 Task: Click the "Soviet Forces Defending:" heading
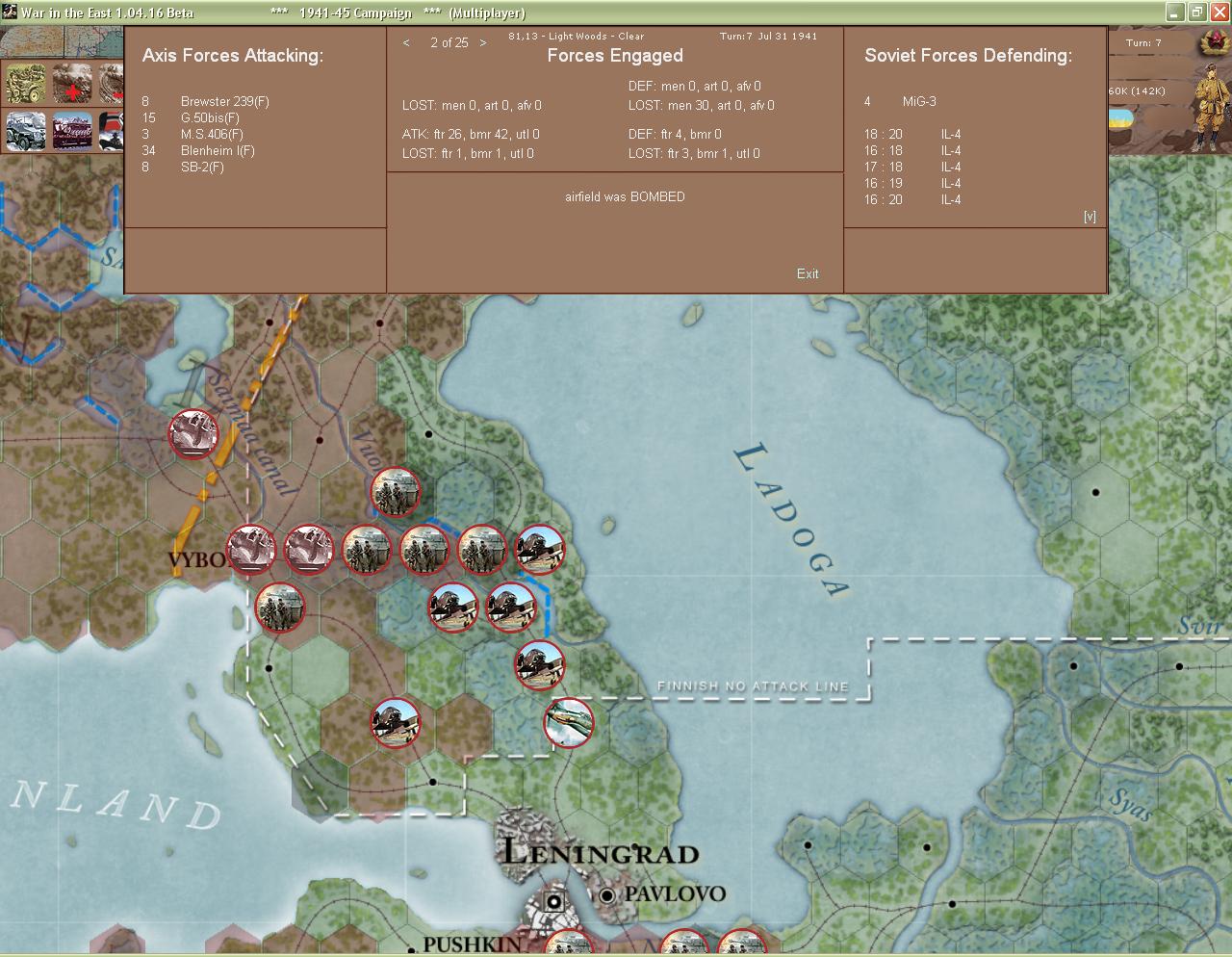[968, 55]
